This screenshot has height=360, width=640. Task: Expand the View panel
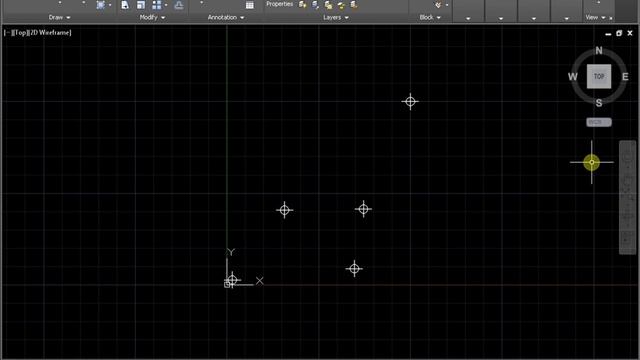595,17
